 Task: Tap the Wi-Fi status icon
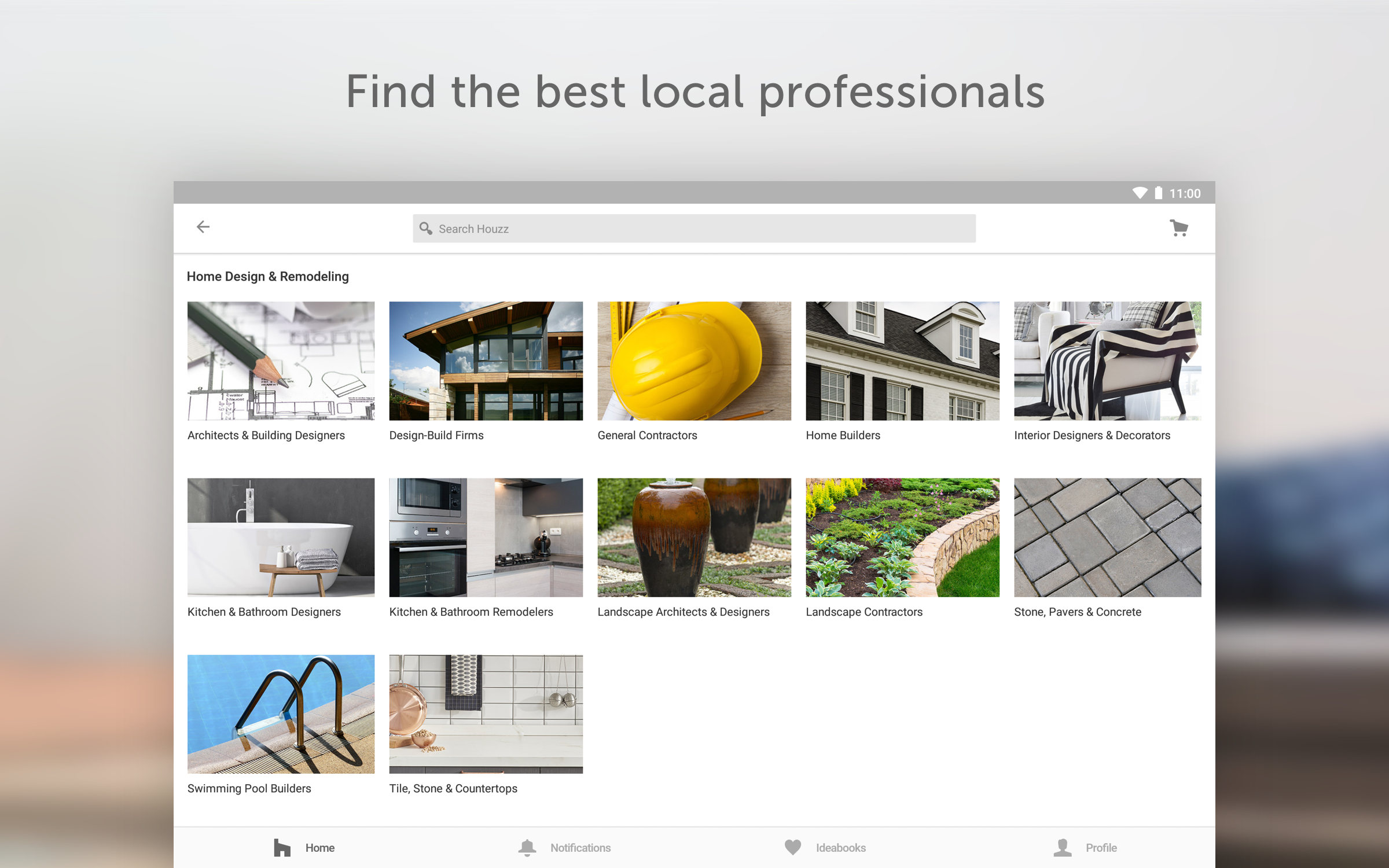pos(1139,193)
